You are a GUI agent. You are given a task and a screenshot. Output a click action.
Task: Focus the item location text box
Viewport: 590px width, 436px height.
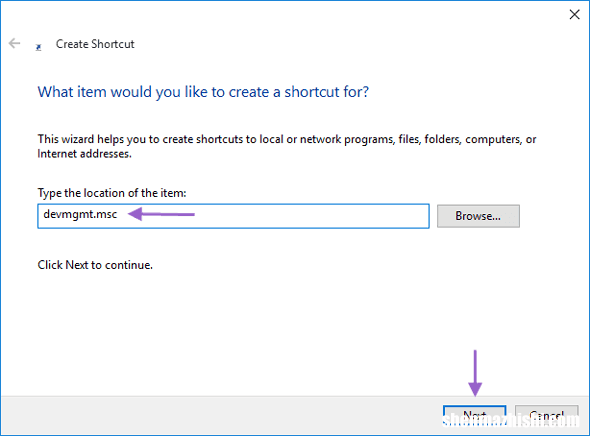pos(233,216)
